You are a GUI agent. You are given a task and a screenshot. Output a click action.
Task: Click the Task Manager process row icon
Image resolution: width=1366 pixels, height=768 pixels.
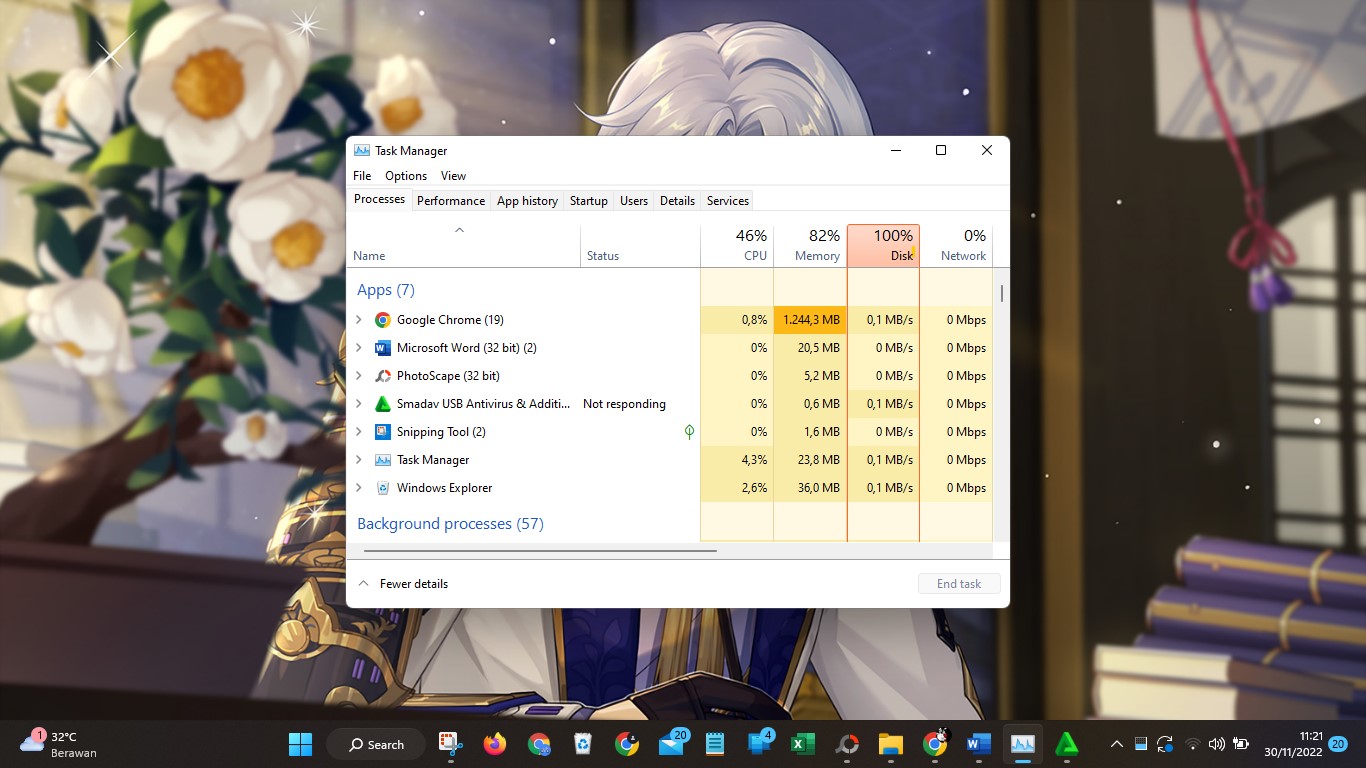point(382,460)
